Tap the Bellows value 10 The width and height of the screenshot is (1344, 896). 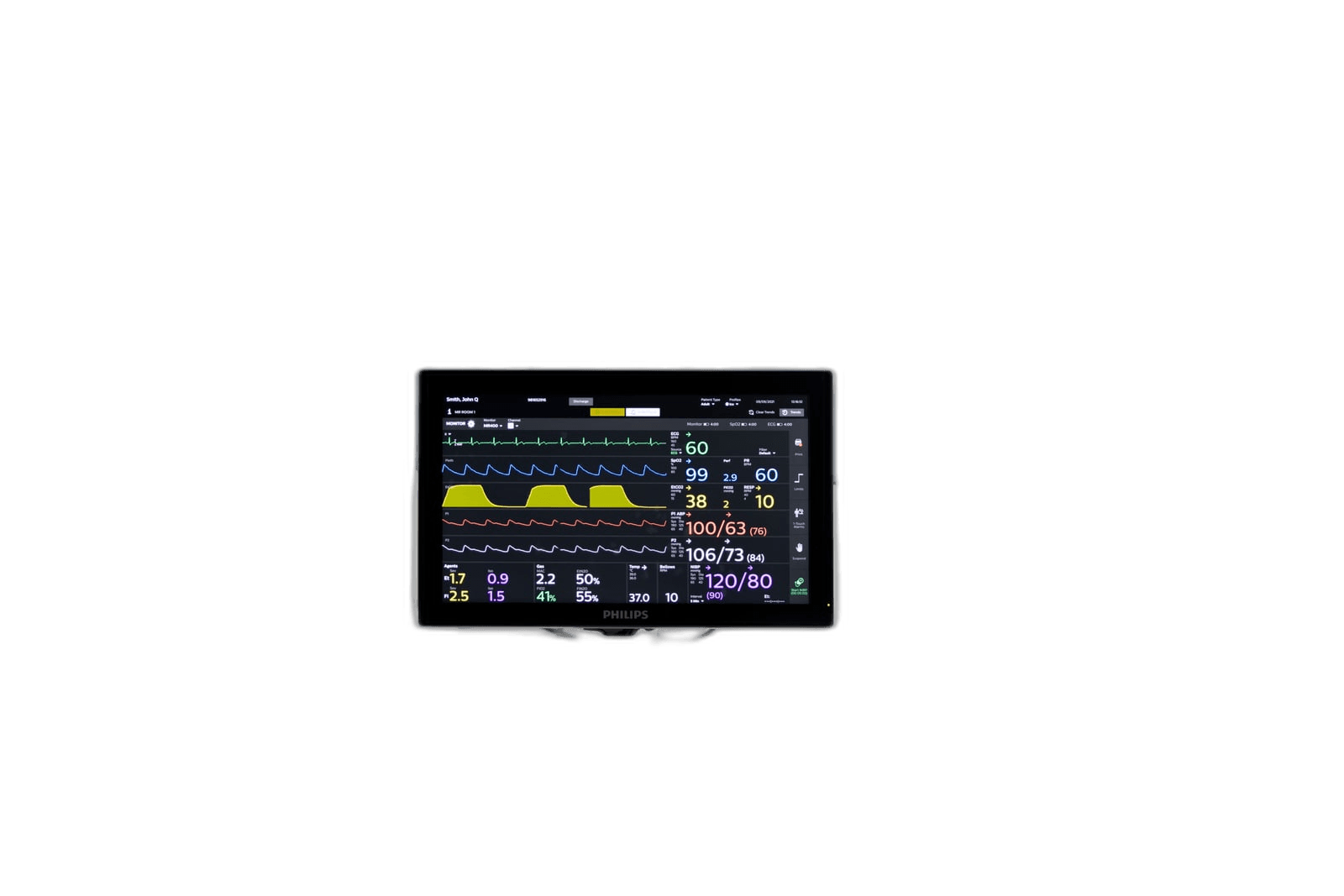coord(671,598)
